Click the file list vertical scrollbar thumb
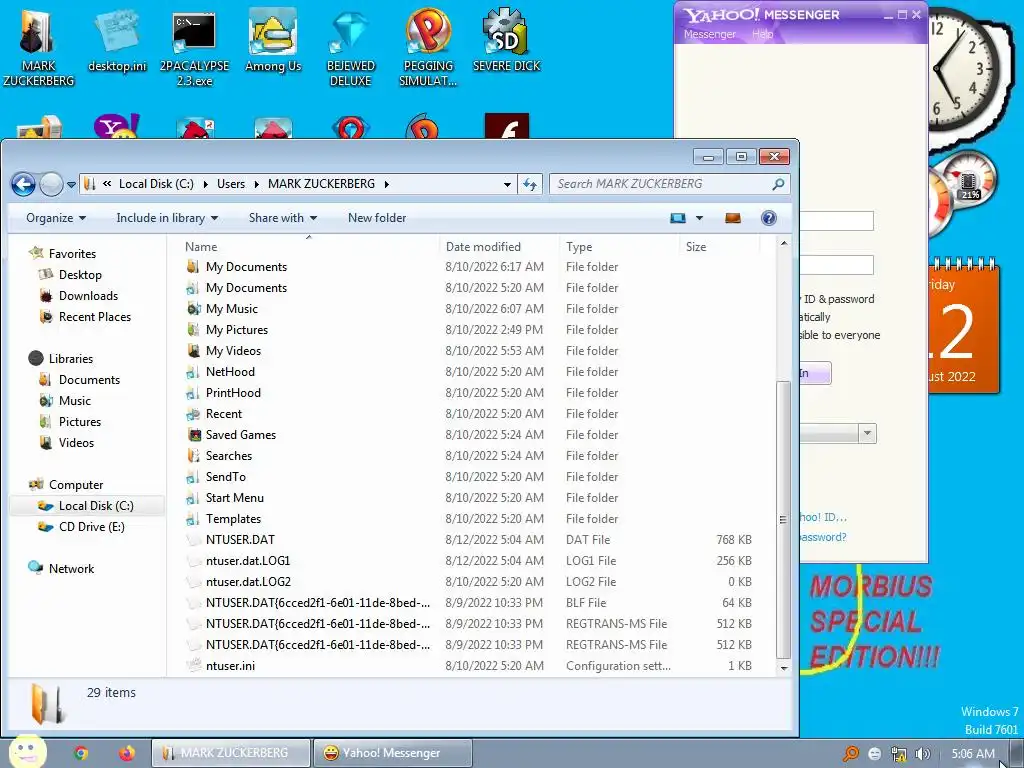Image resolution: width=1024 pixels, height=768 pixels. pos(783,519)
